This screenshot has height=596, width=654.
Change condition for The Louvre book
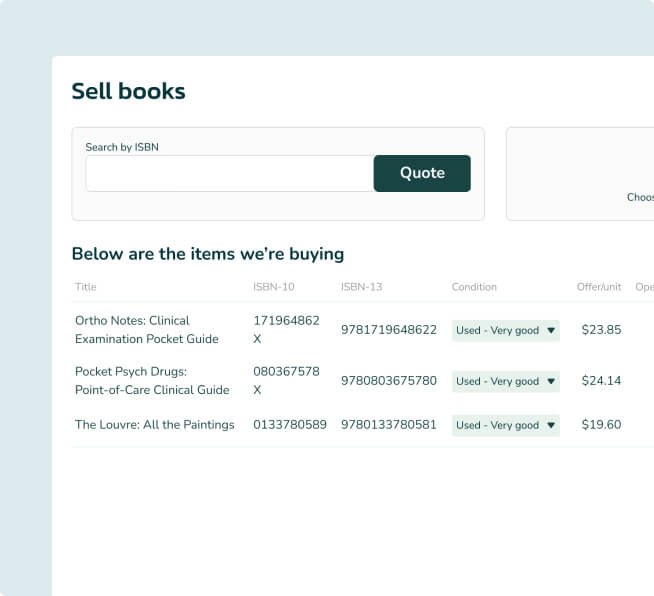coord(505,425)
